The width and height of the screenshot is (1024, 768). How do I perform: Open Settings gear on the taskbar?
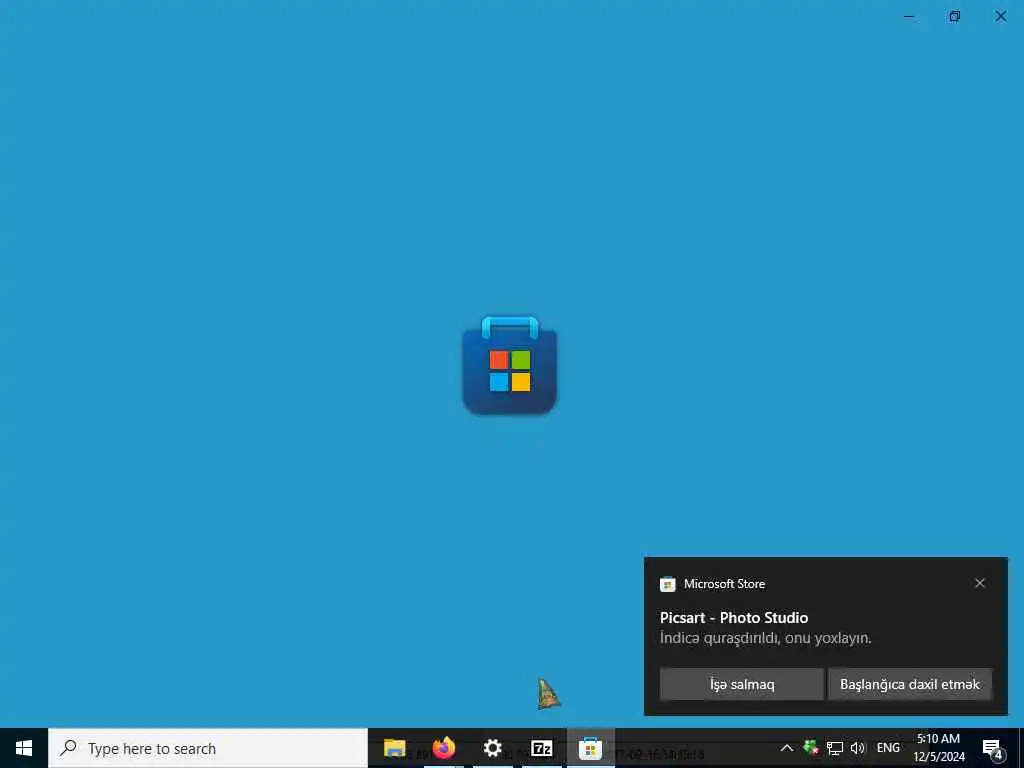[x=492, y=748]
